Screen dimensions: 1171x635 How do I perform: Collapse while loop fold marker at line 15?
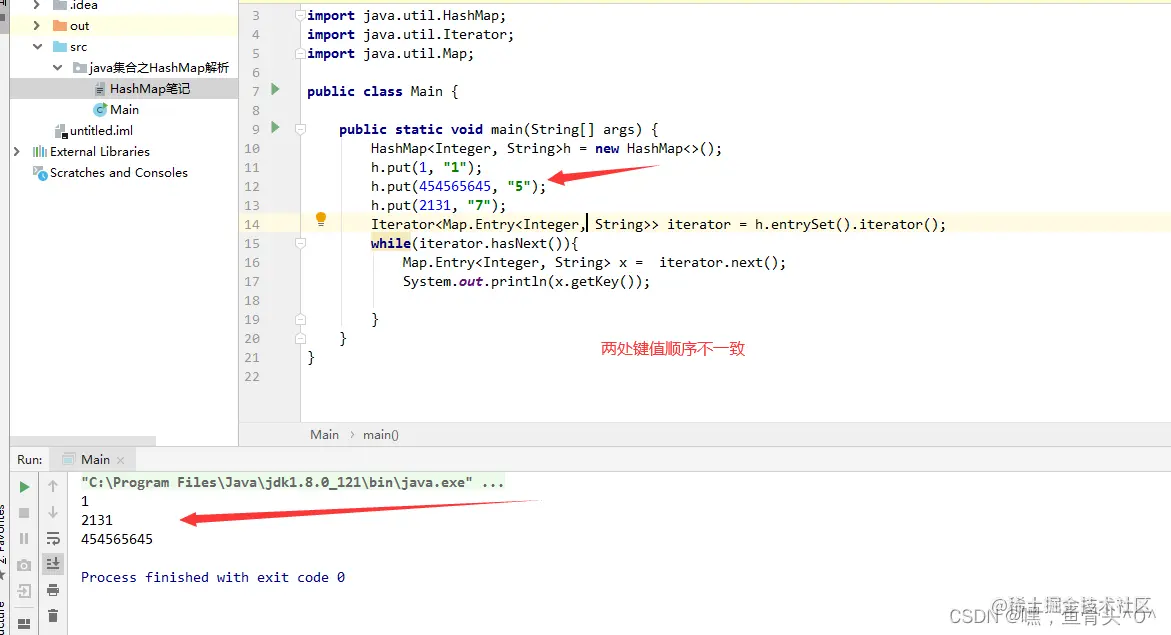[300, 244]
